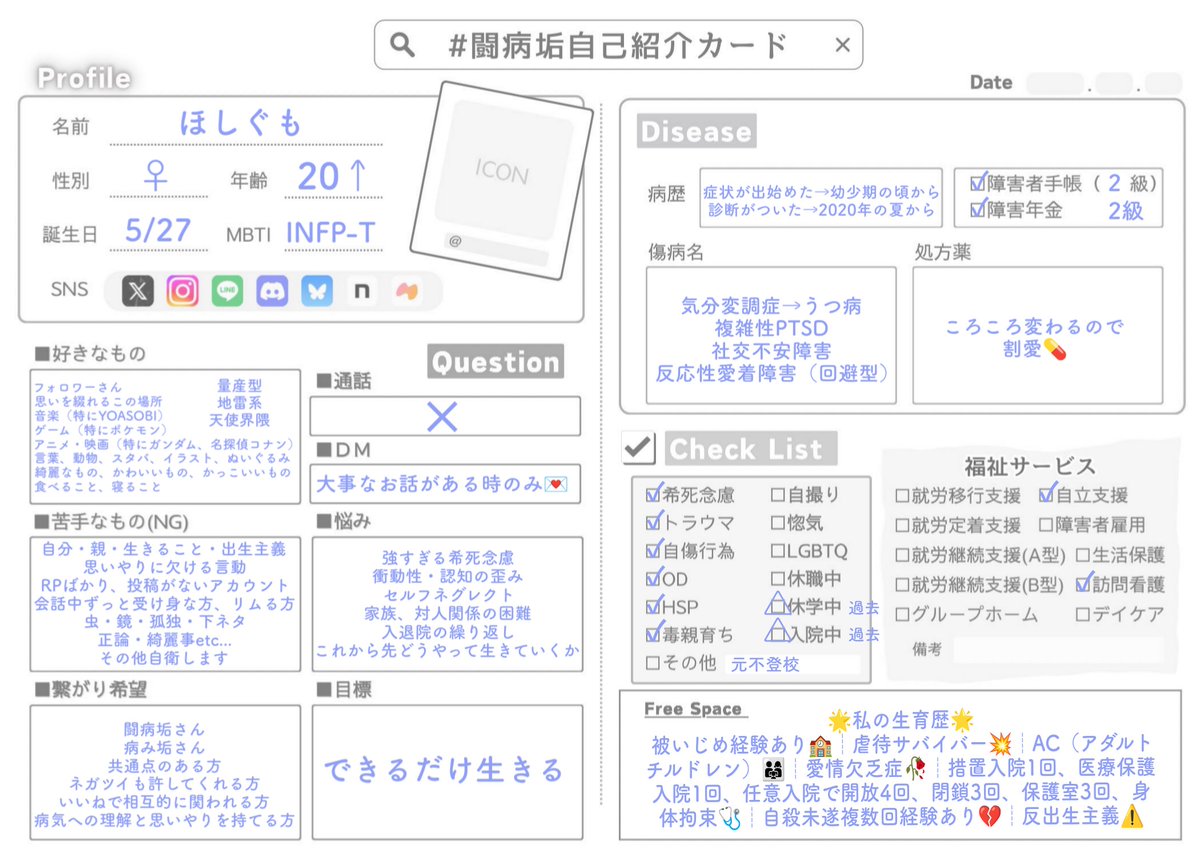Toggle the トラウマ checkbox
The image size is (1200, 857).
pos(654,521)
